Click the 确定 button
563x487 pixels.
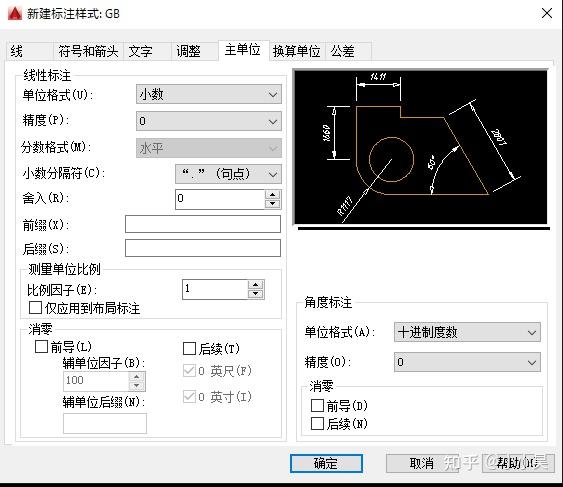[x=326, y=463]
